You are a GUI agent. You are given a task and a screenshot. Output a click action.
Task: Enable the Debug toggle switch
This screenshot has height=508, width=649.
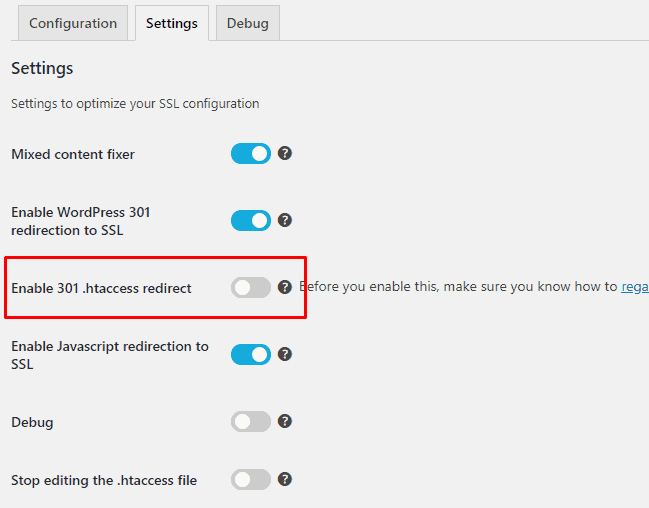click(x=251, y=421)
